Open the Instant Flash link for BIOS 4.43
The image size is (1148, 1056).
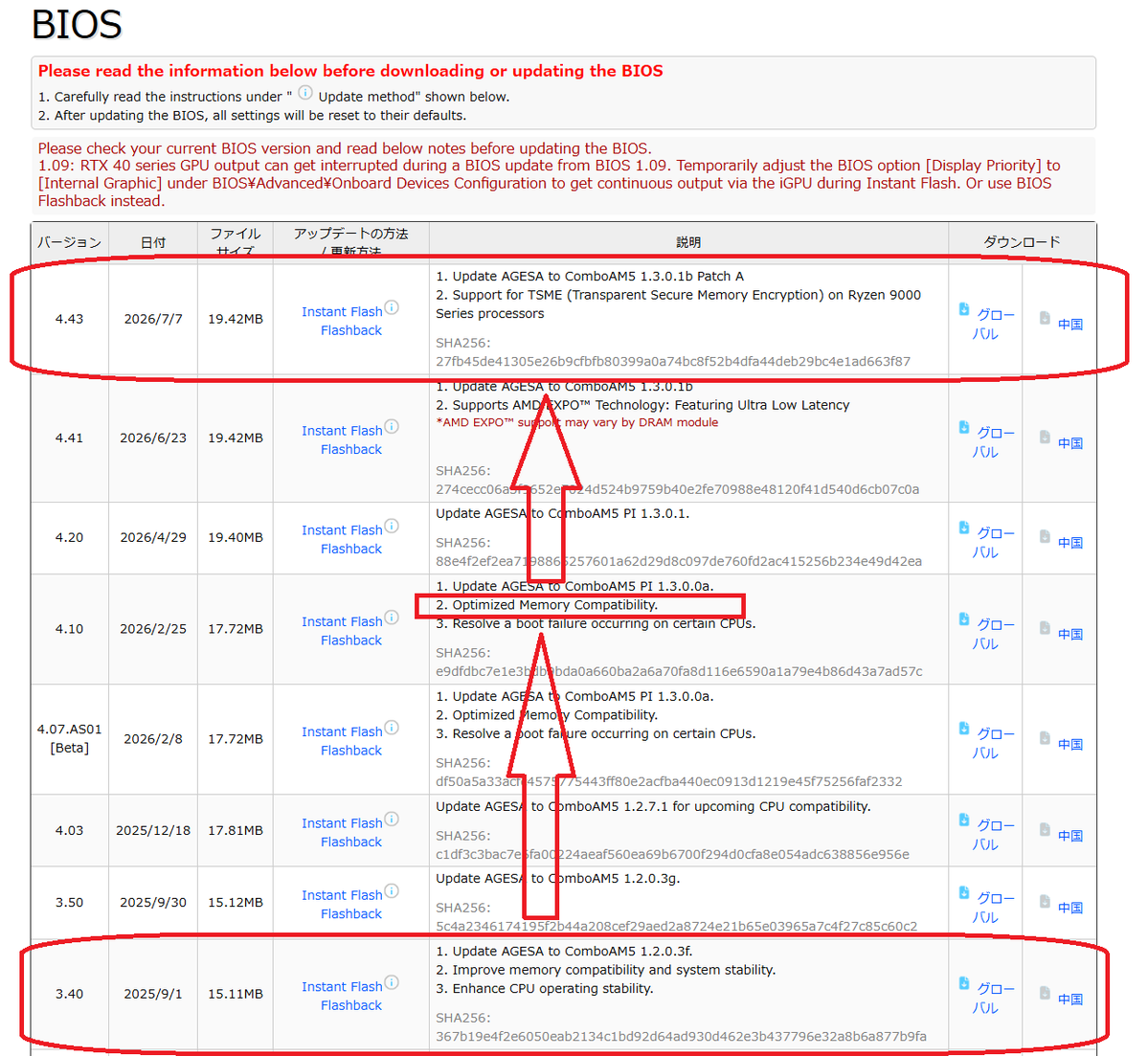[342, 312]
